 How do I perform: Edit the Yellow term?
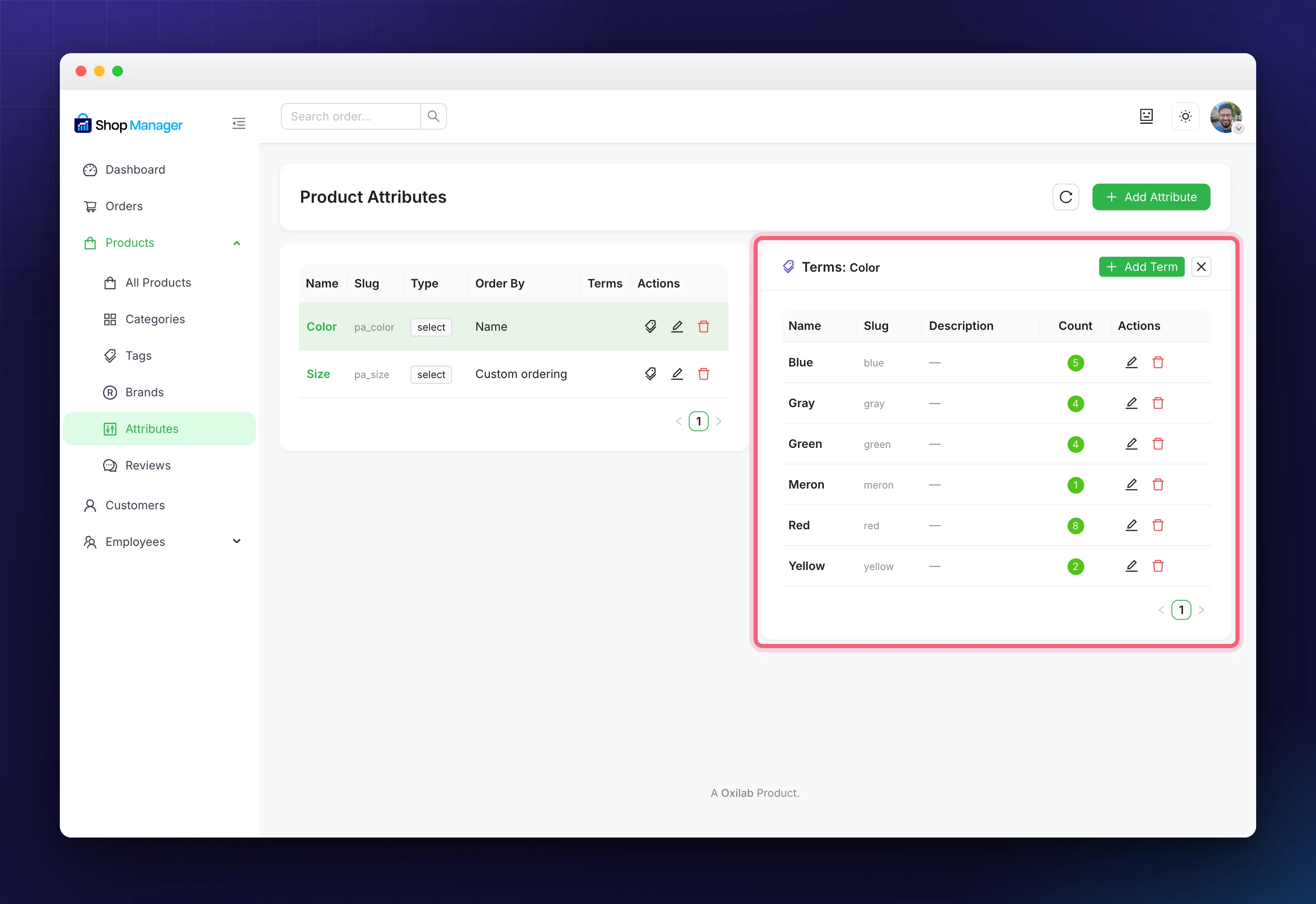(x=1132, y=566)
